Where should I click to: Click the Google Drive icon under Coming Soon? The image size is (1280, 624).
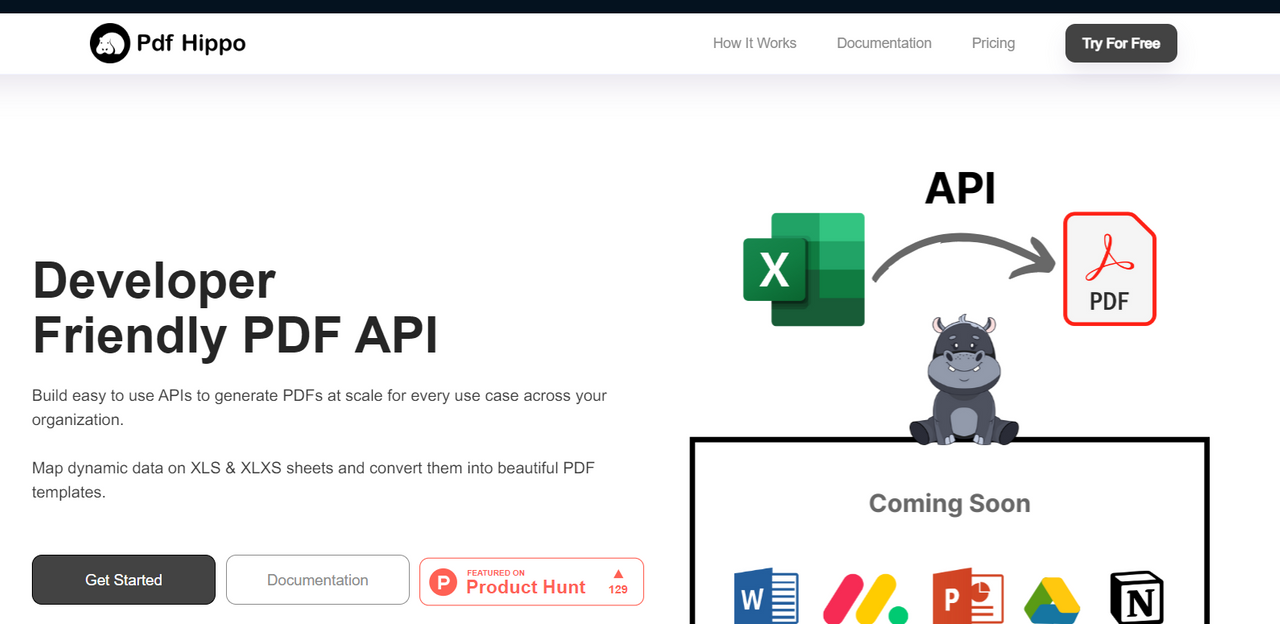click(x=1052, y=600)
